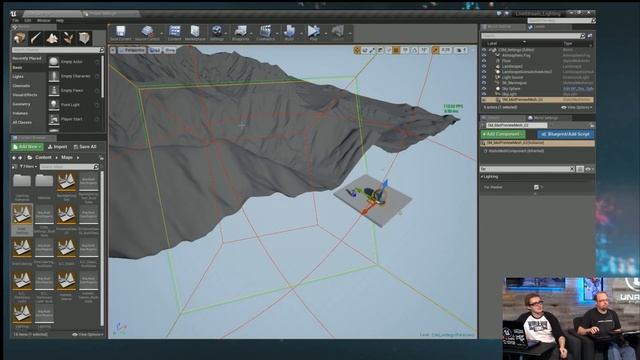Open grid snap value field

click(405, 50)
